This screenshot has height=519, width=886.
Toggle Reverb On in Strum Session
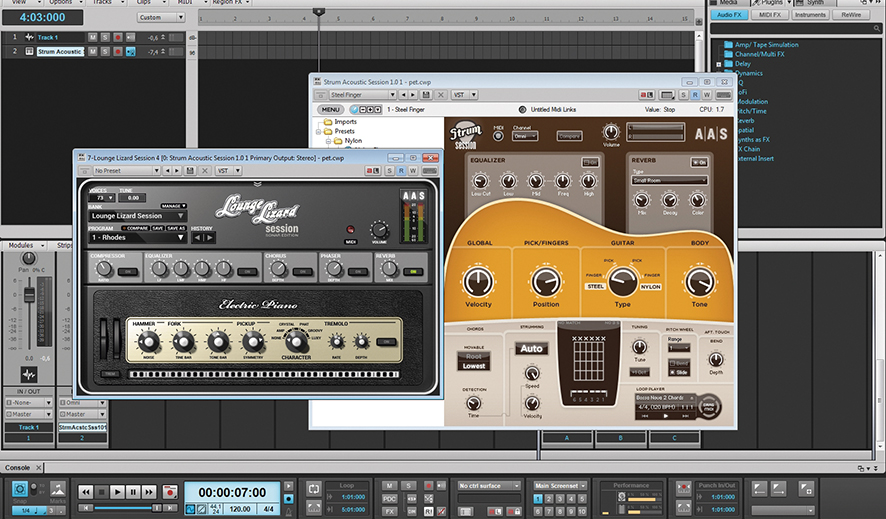(700, 163)
